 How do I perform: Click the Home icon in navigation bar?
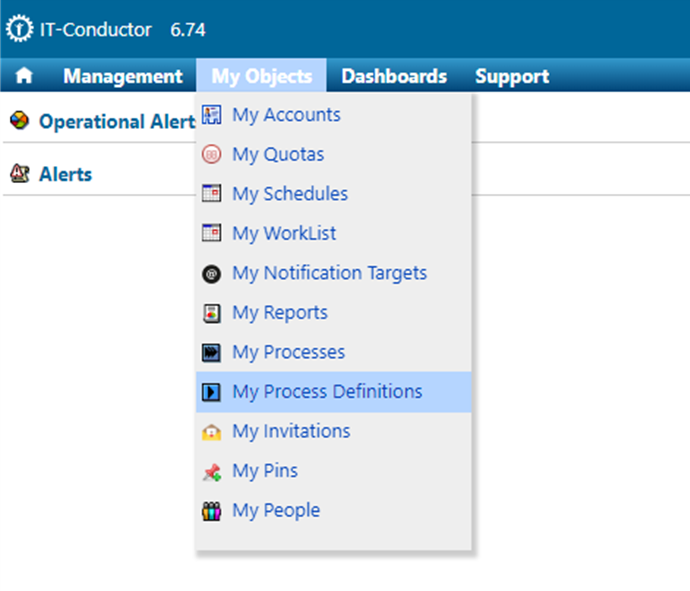[x=24, y=76]
